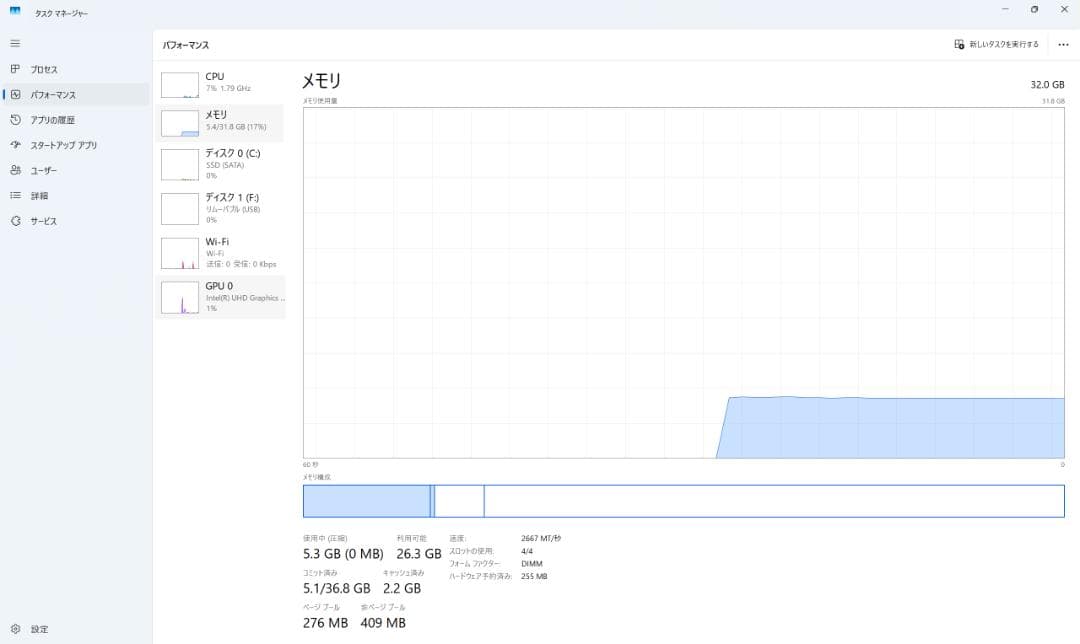Click the Task Manager icon in title bar
Screen dimensions: 1080x644
click(x=13, y=12)
